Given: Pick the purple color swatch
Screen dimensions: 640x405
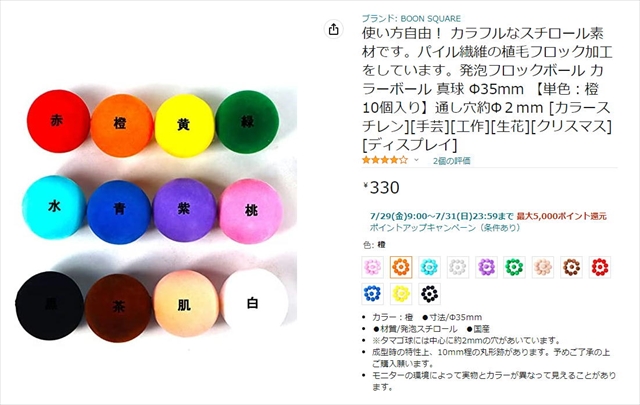Looking at the screenshot, I should (486, 267).
